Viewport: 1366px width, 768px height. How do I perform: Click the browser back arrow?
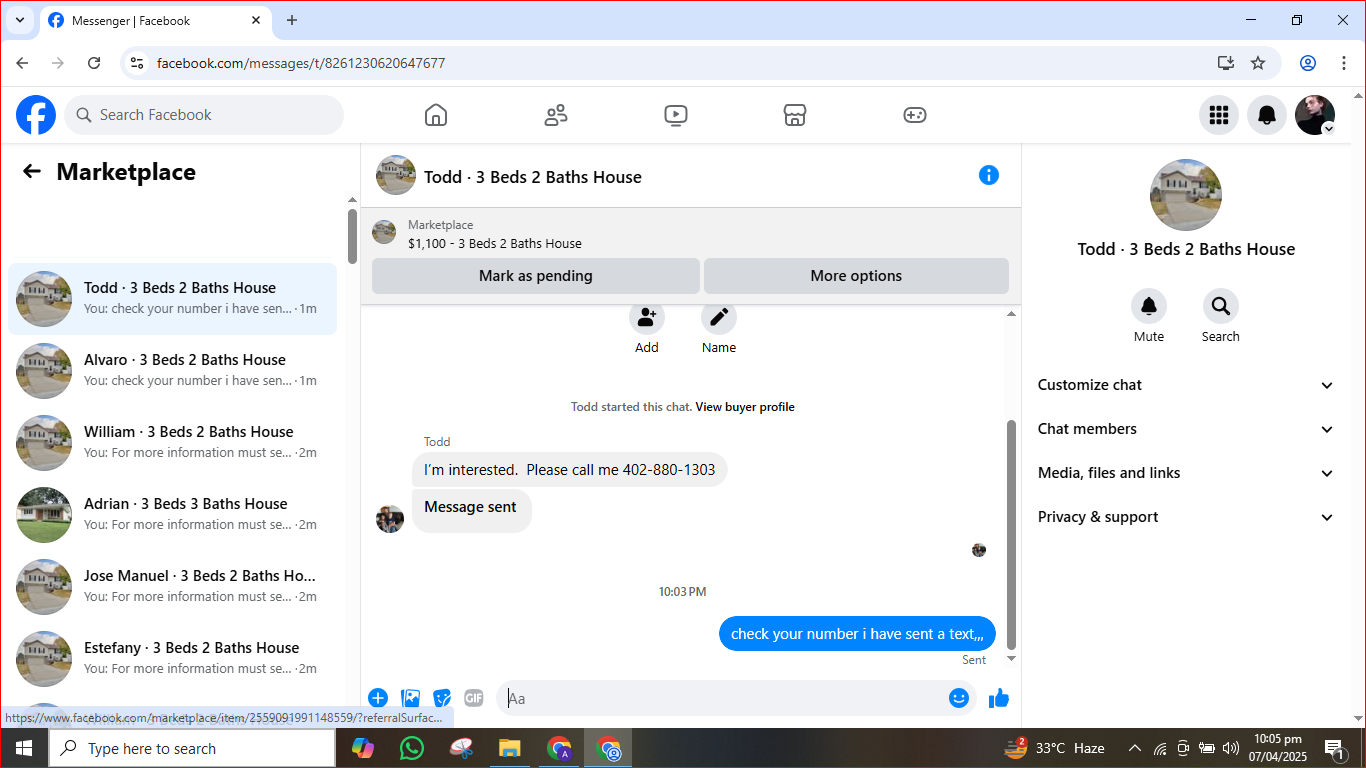coord(22,63)
